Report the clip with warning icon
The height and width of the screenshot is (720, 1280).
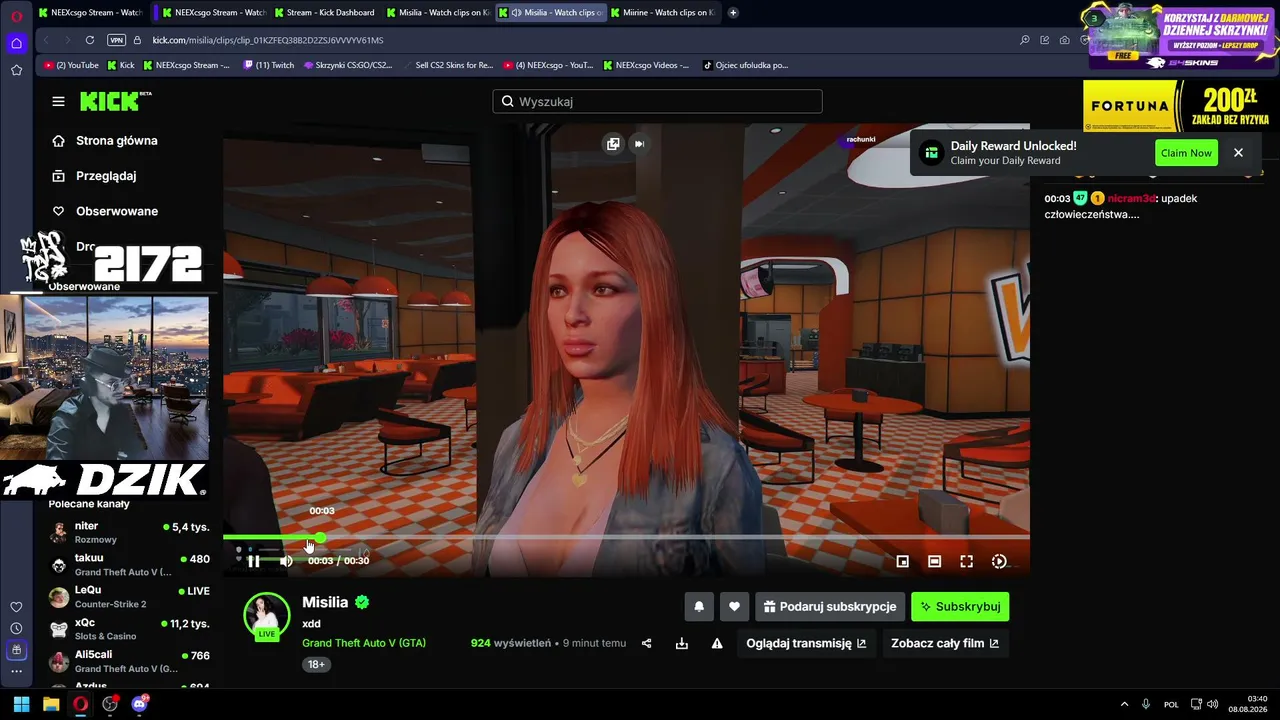click(x=717, y=643)
